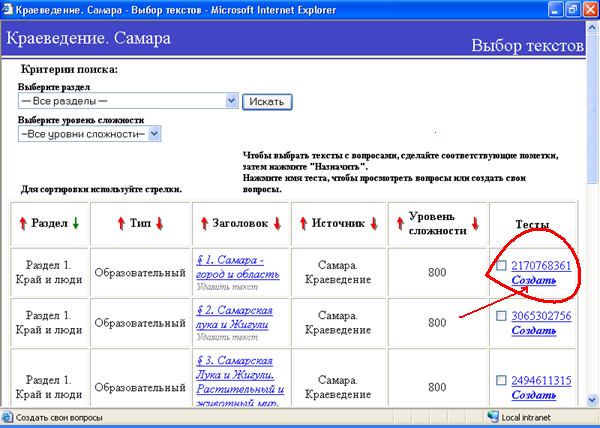Screen dimensions: 600x428
Task: Click Создать under test 2170768361
Action: tap(533, 280)
